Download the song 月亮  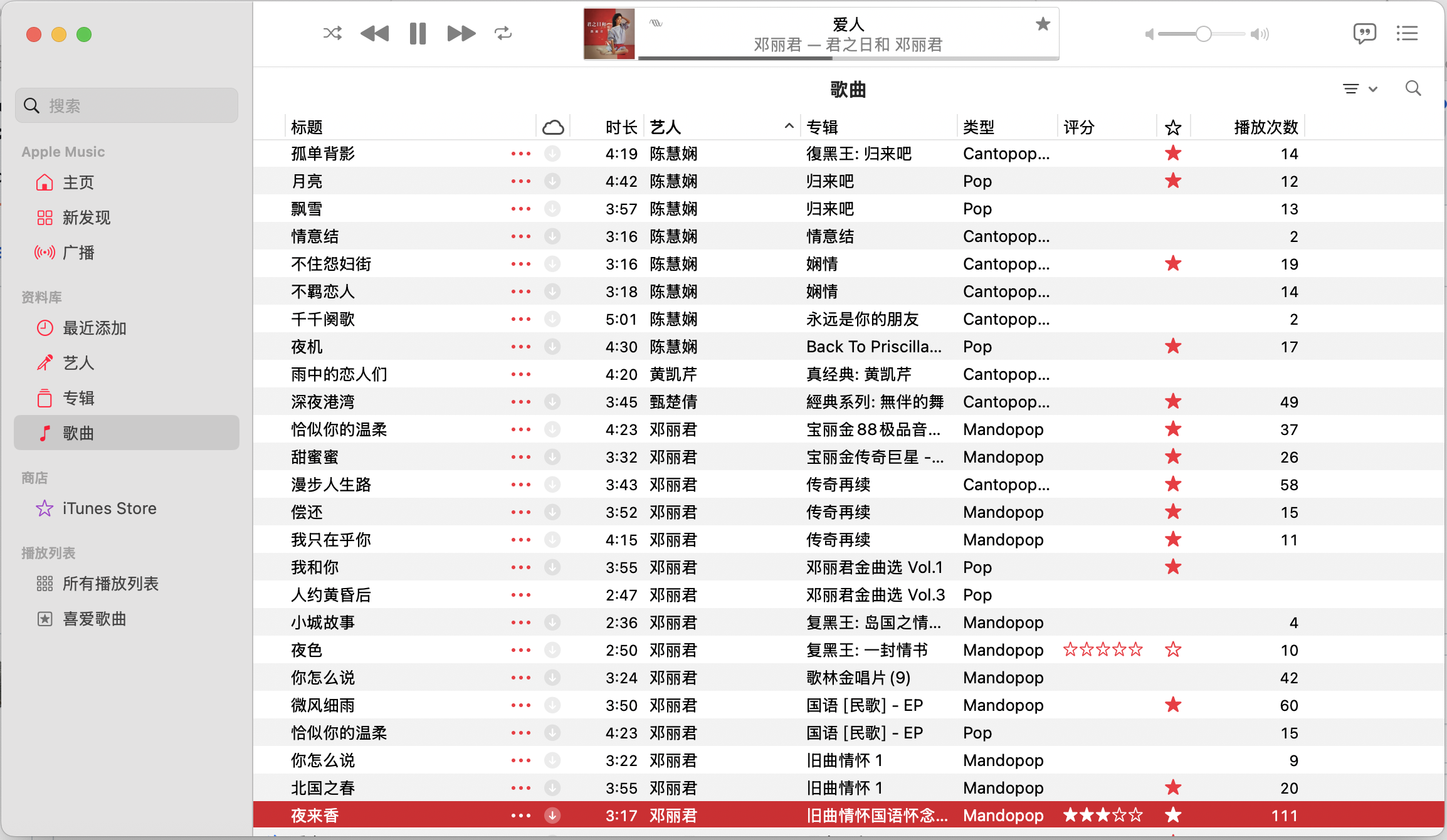pos(552,181)
